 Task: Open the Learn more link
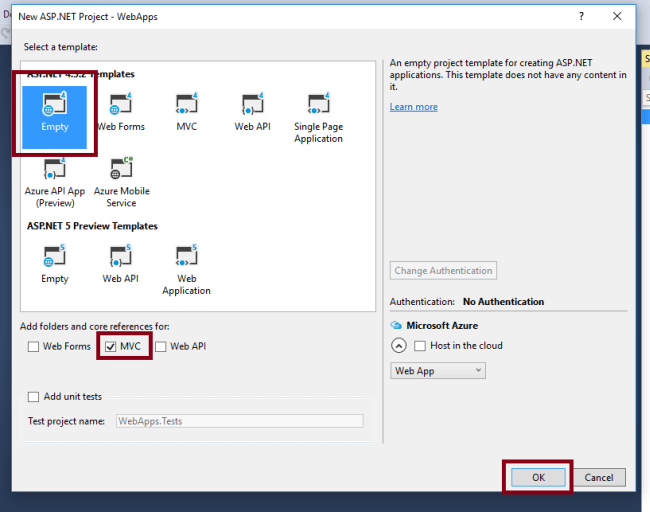pyautogui.click(x=413, y=107)
